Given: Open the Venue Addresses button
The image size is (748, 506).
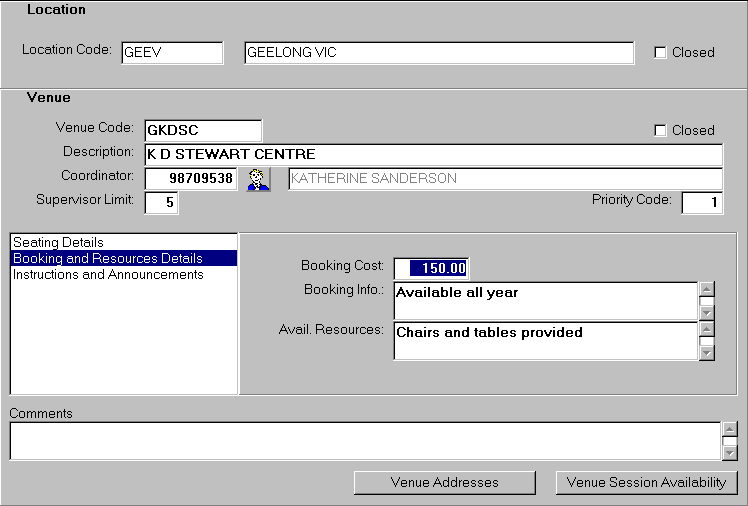Looking at the screenshot, I should (x=444, y=482).
